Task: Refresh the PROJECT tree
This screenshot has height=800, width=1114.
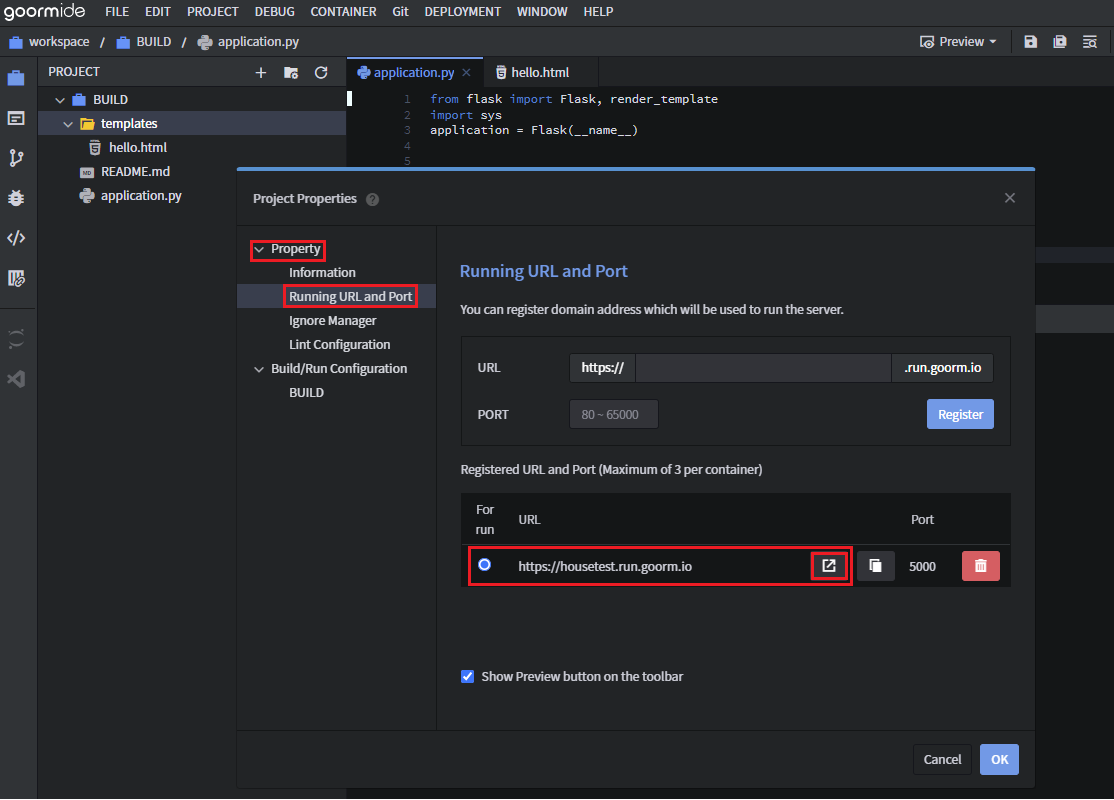Action: click(321, 72)
